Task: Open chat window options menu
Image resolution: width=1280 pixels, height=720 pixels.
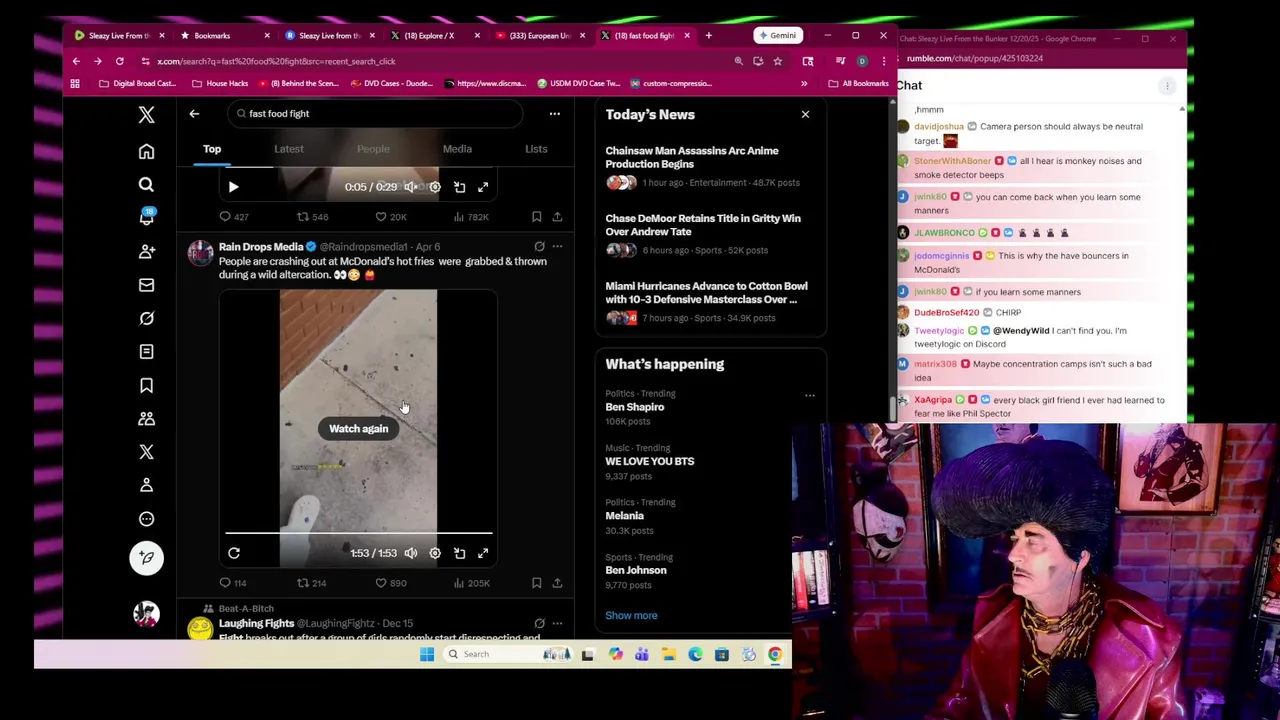Action: [1167, 86]
